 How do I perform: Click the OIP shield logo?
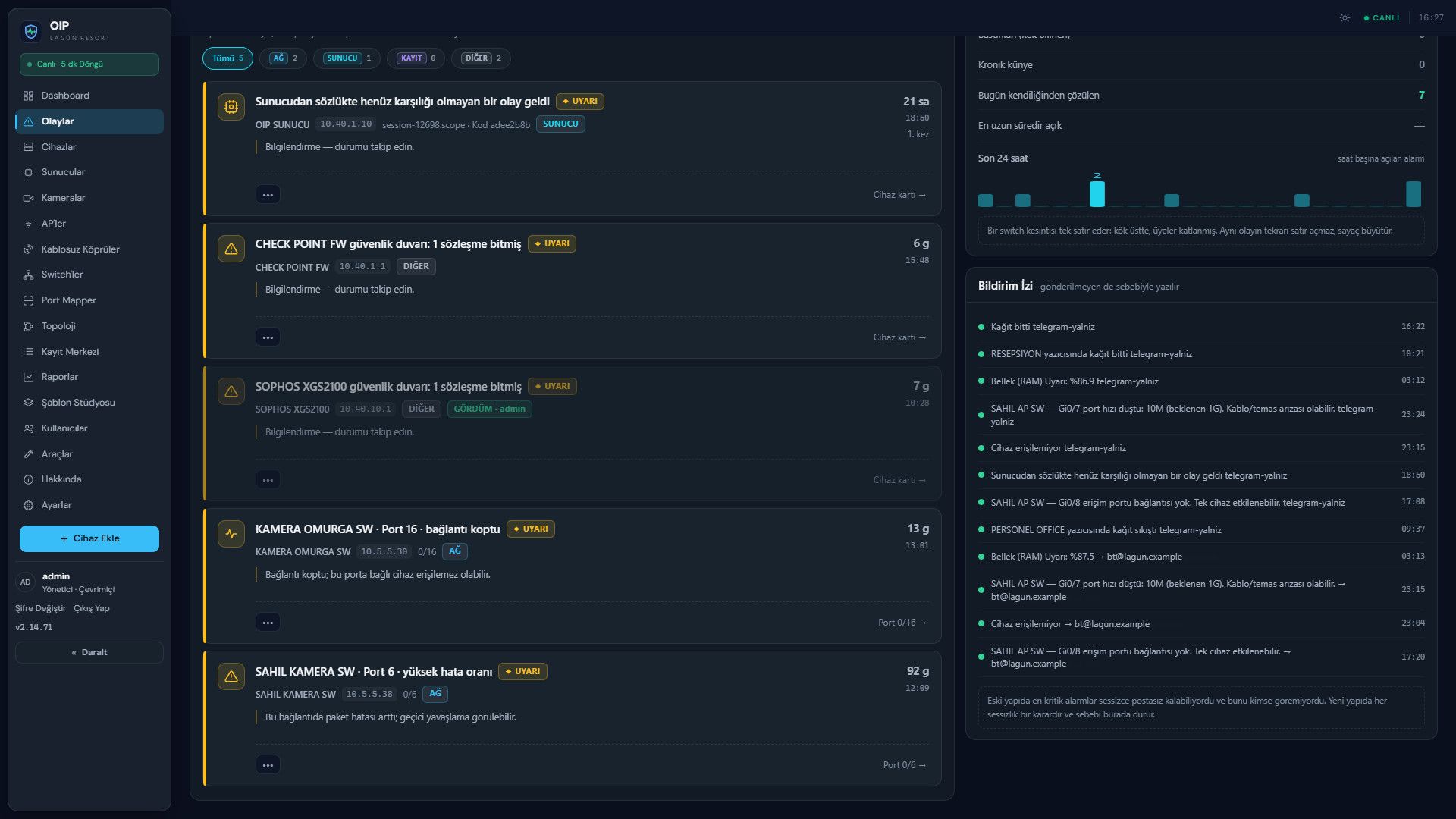point(31,31)
